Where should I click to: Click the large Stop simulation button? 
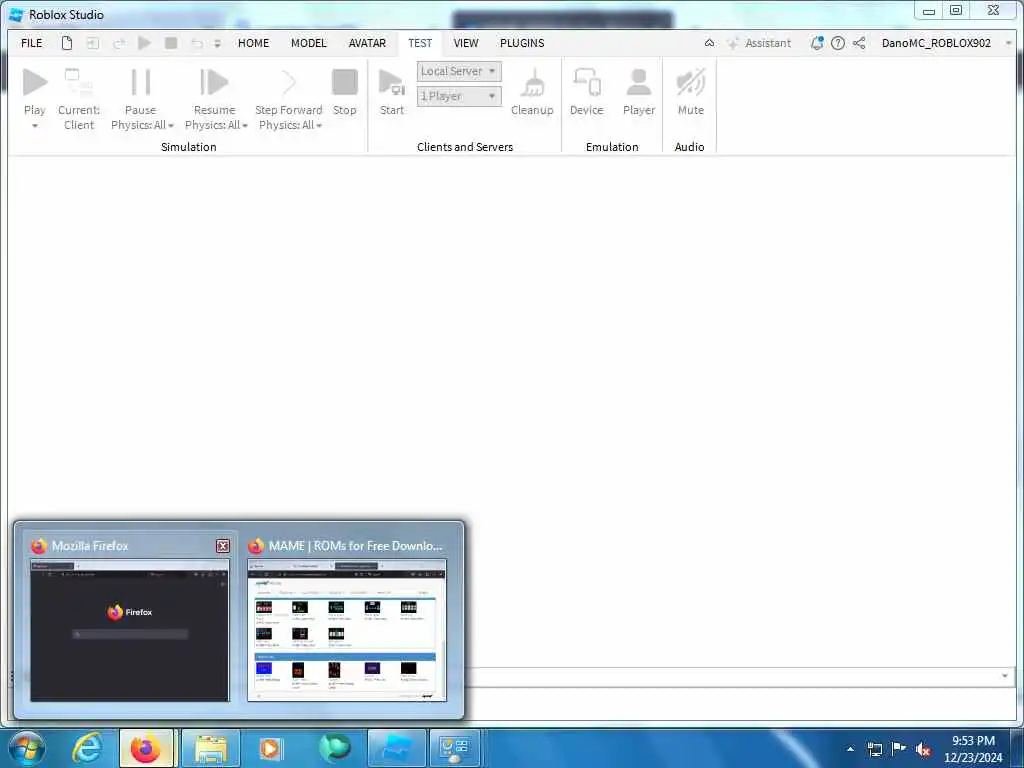pyautogui.click(x=345, y=82)
